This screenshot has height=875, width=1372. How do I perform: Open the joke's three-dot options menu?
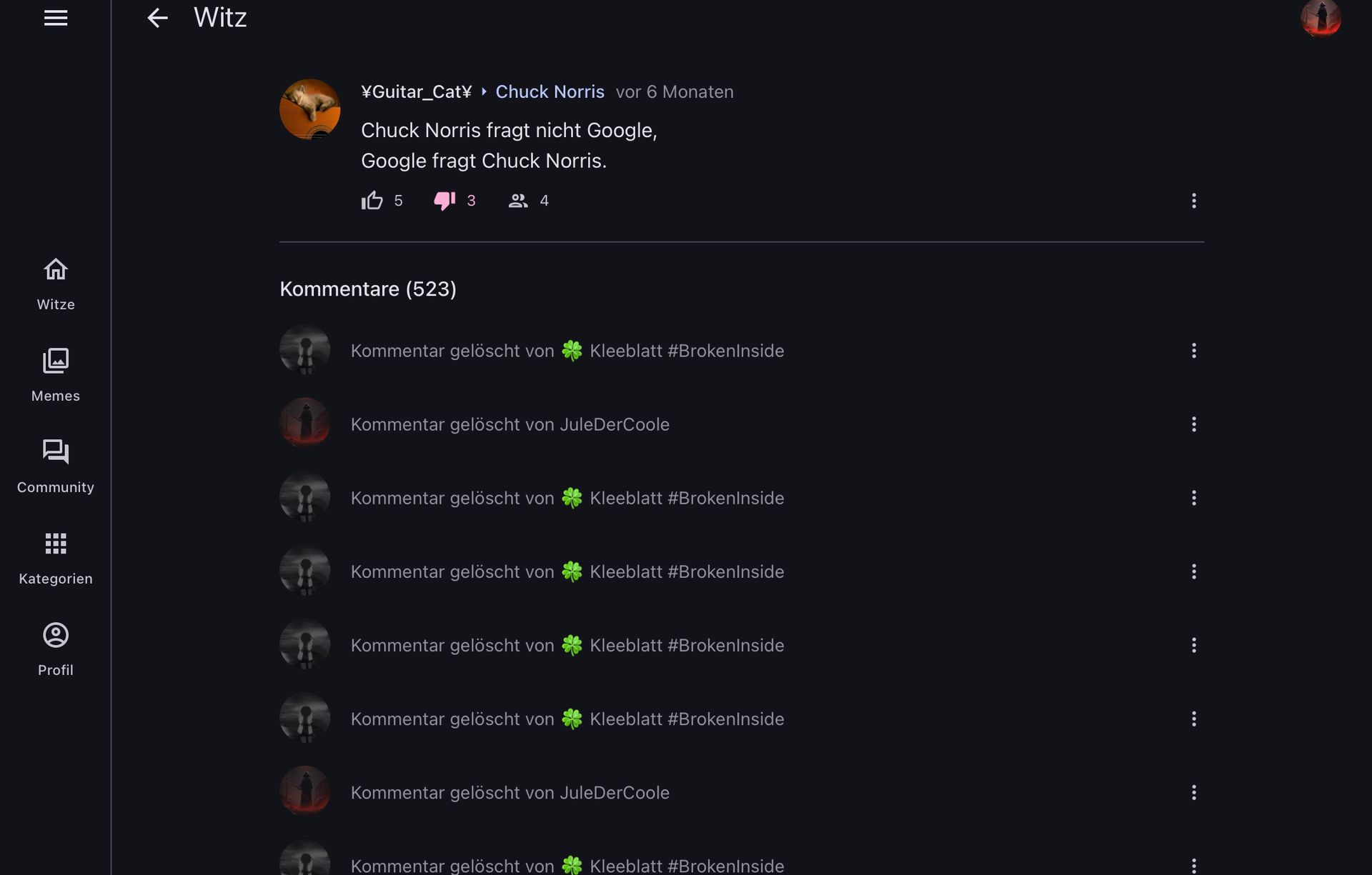(x=1193, y=201)
